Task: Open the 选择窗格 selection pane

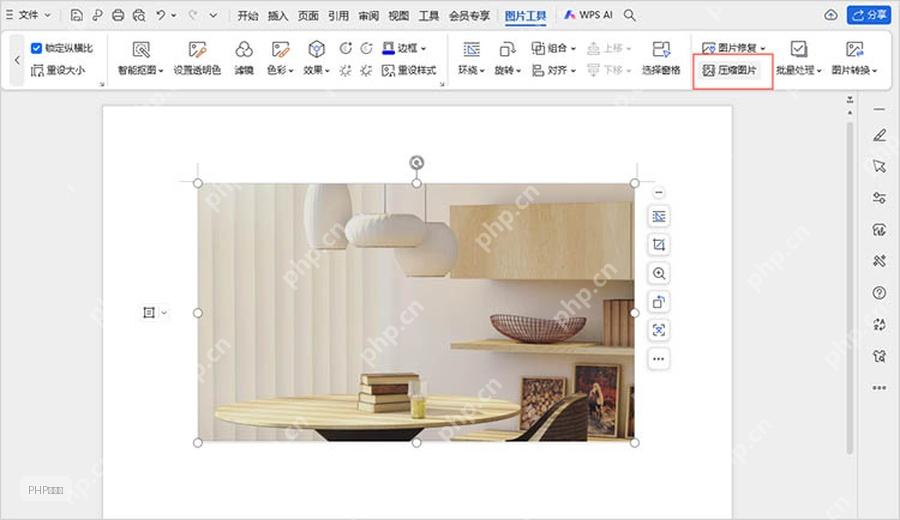Action: [x=661, y=59]
